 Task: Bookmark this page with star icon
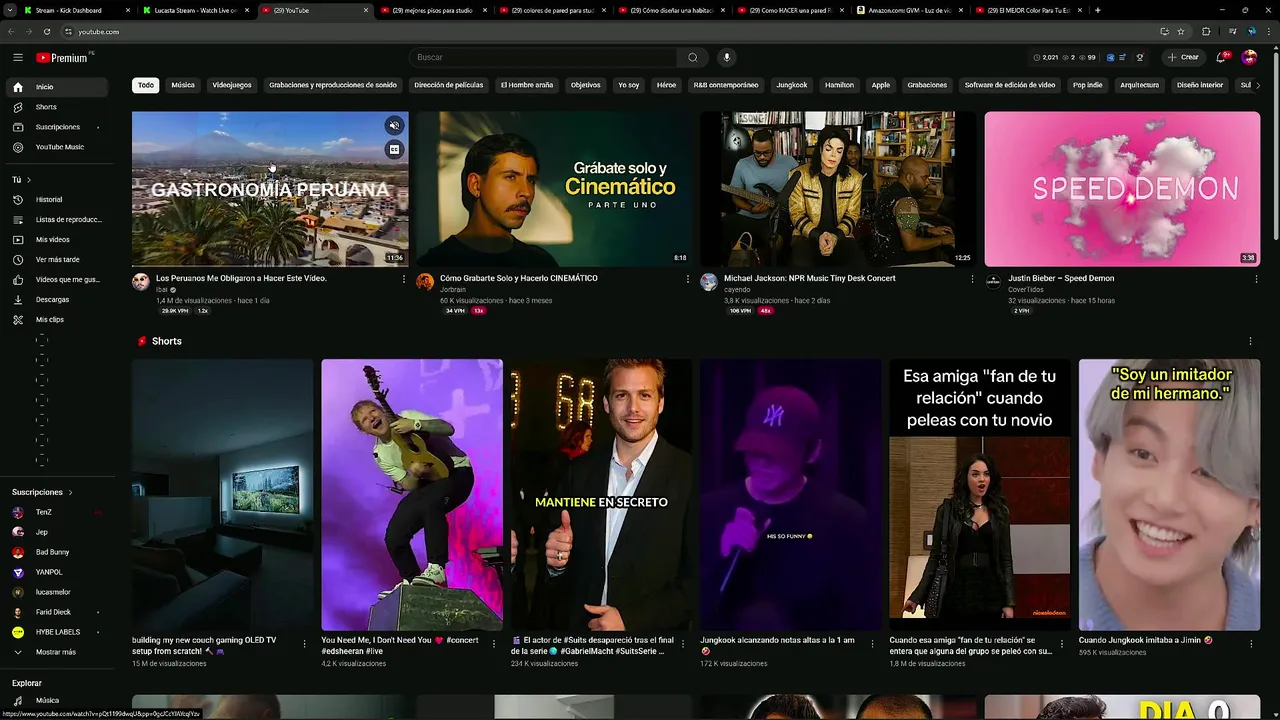tap(1180, 31)
